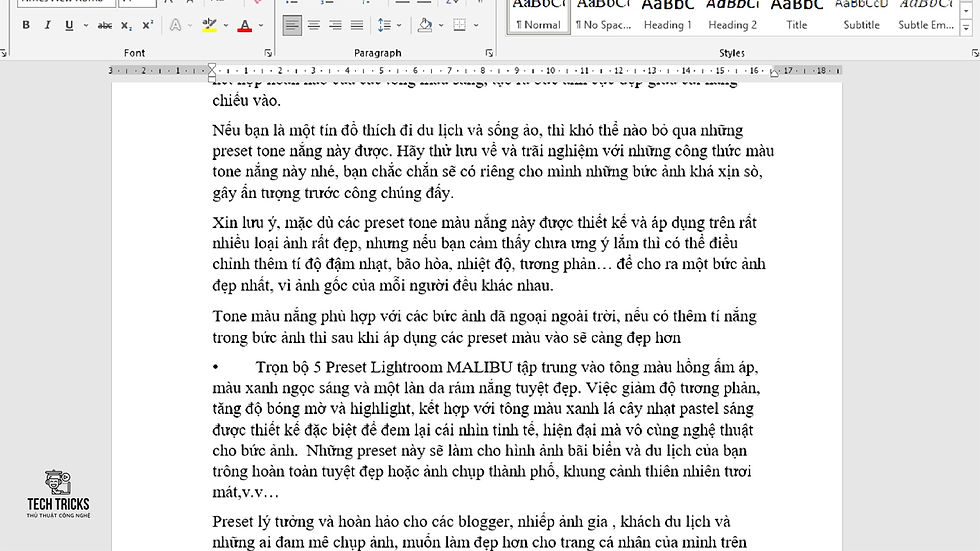Apply the No Spacing style
The width and height of the screenshot is (980, 551).
(604, 16)
